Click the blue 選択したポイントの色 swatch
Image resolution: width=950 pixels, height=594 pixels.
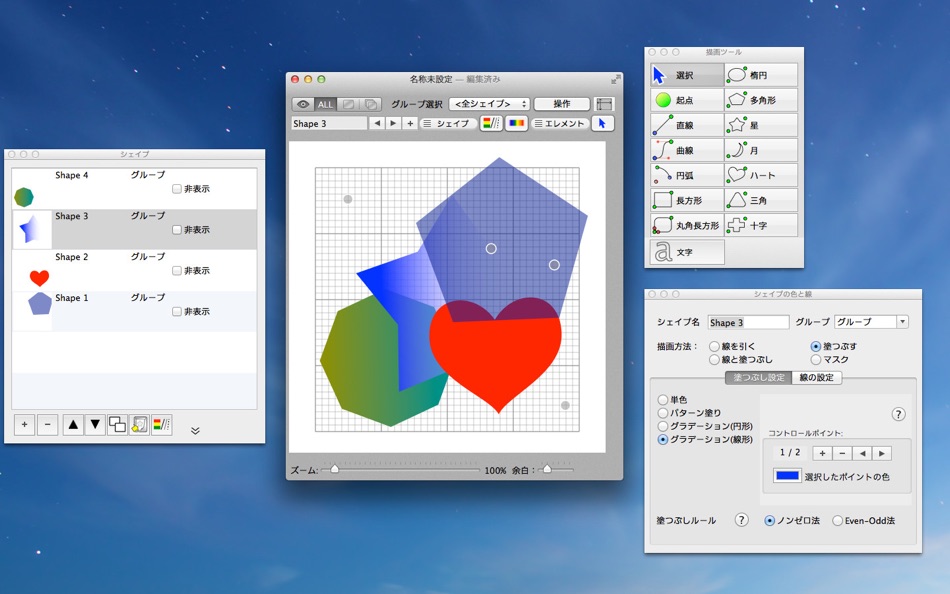click(787, 476)
